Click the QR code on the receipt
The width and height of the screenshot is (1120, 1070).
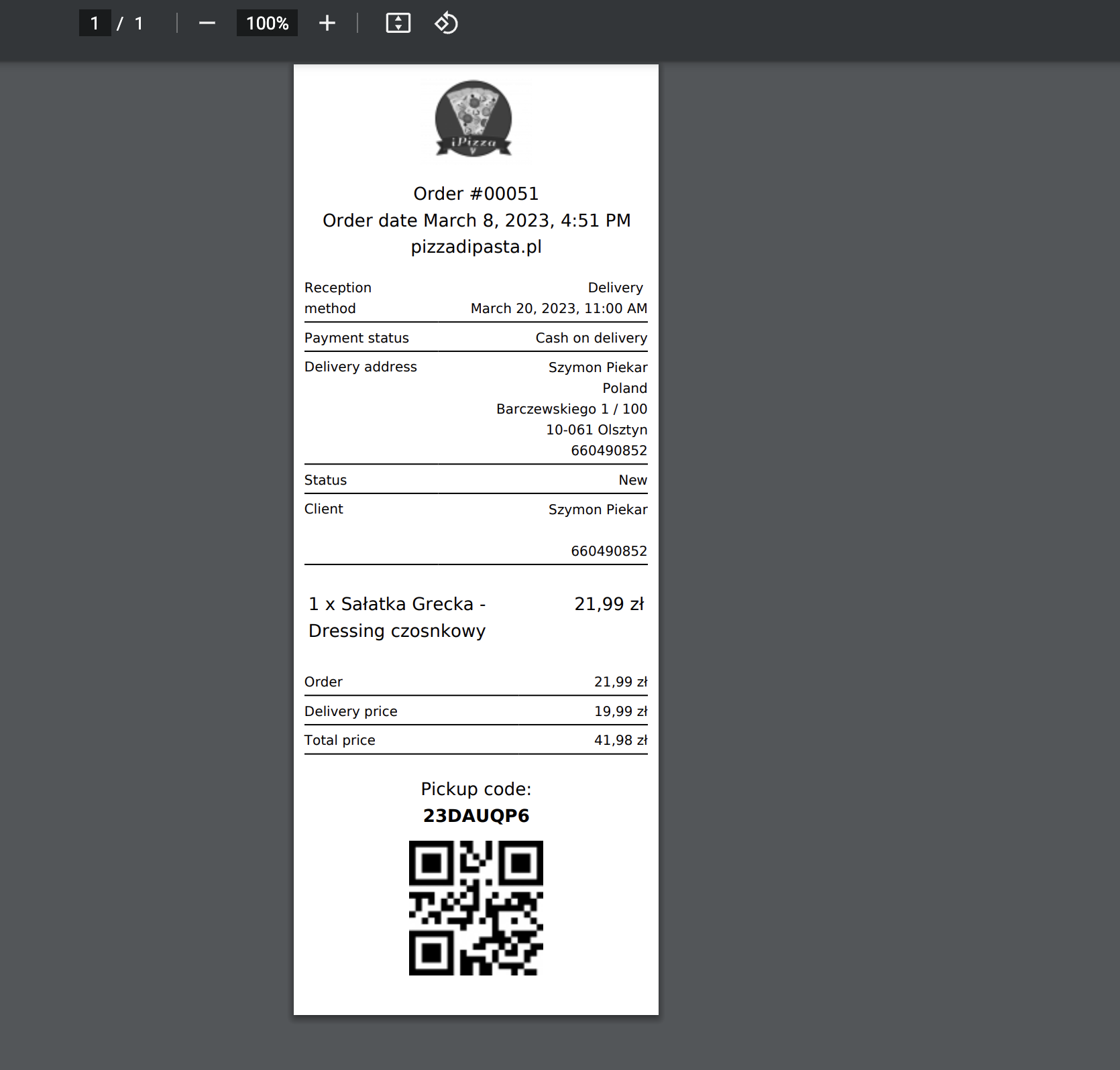475,908
